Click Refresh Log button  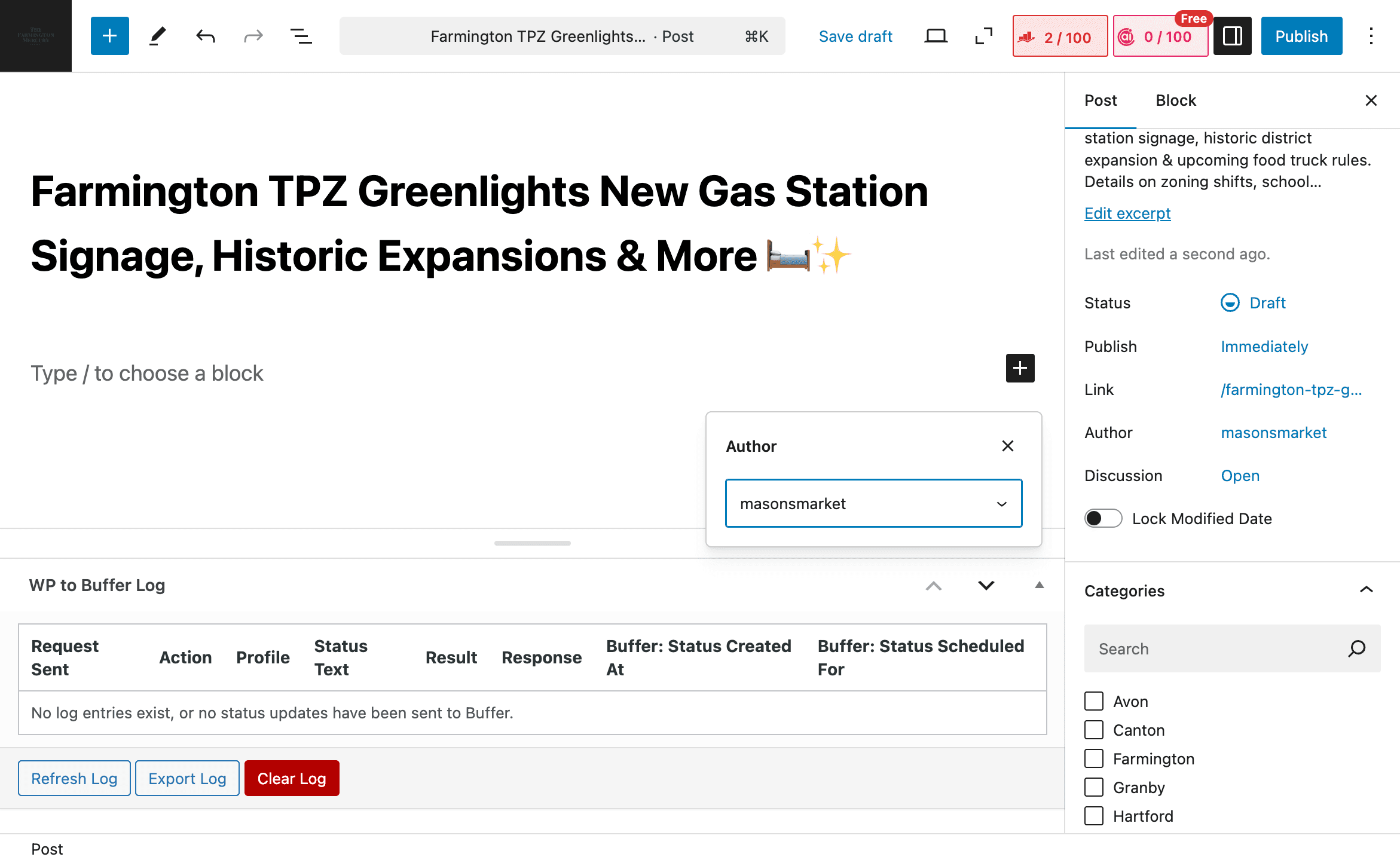[x=74, y=778]
